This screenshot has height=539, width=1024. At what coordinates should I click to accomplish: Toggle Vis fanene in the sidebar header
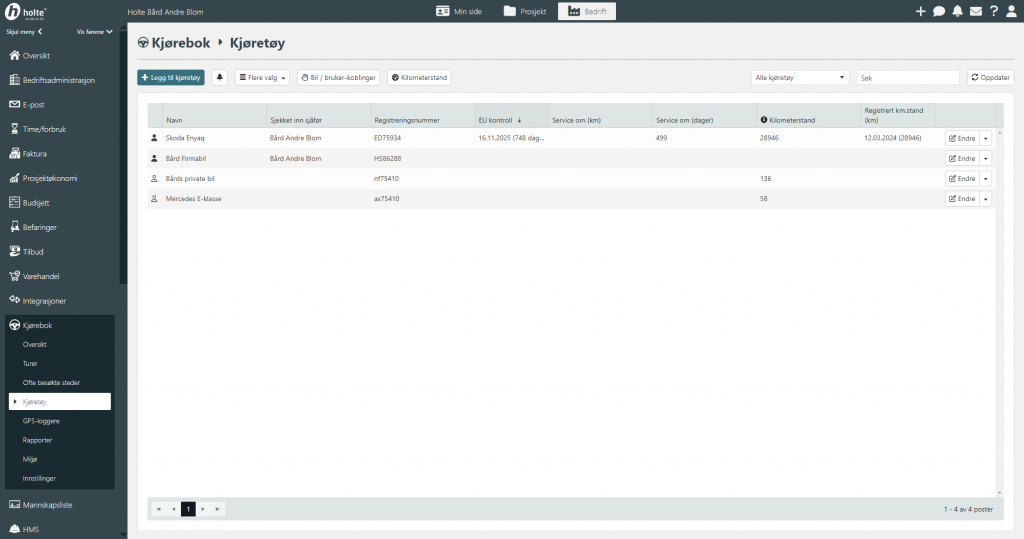coord(95,31)
